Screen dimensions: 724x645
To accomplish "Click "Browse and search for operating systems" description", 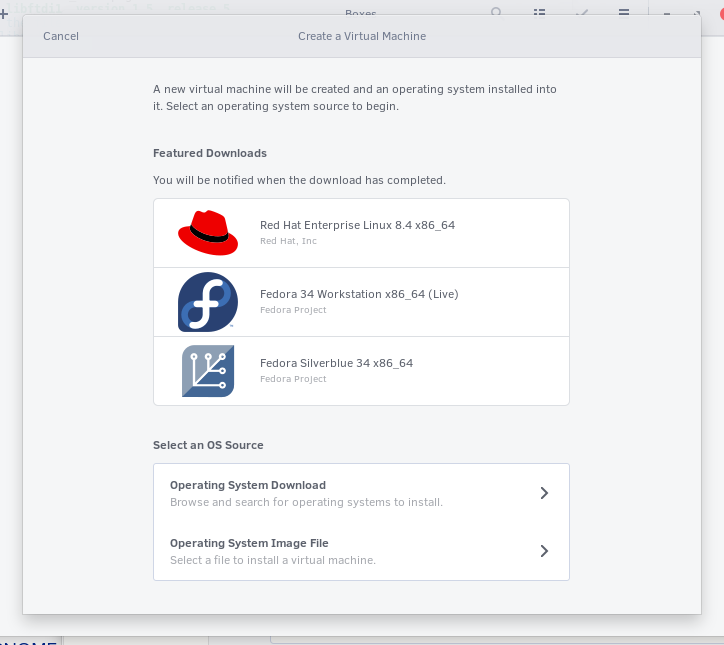I will 306,502.
